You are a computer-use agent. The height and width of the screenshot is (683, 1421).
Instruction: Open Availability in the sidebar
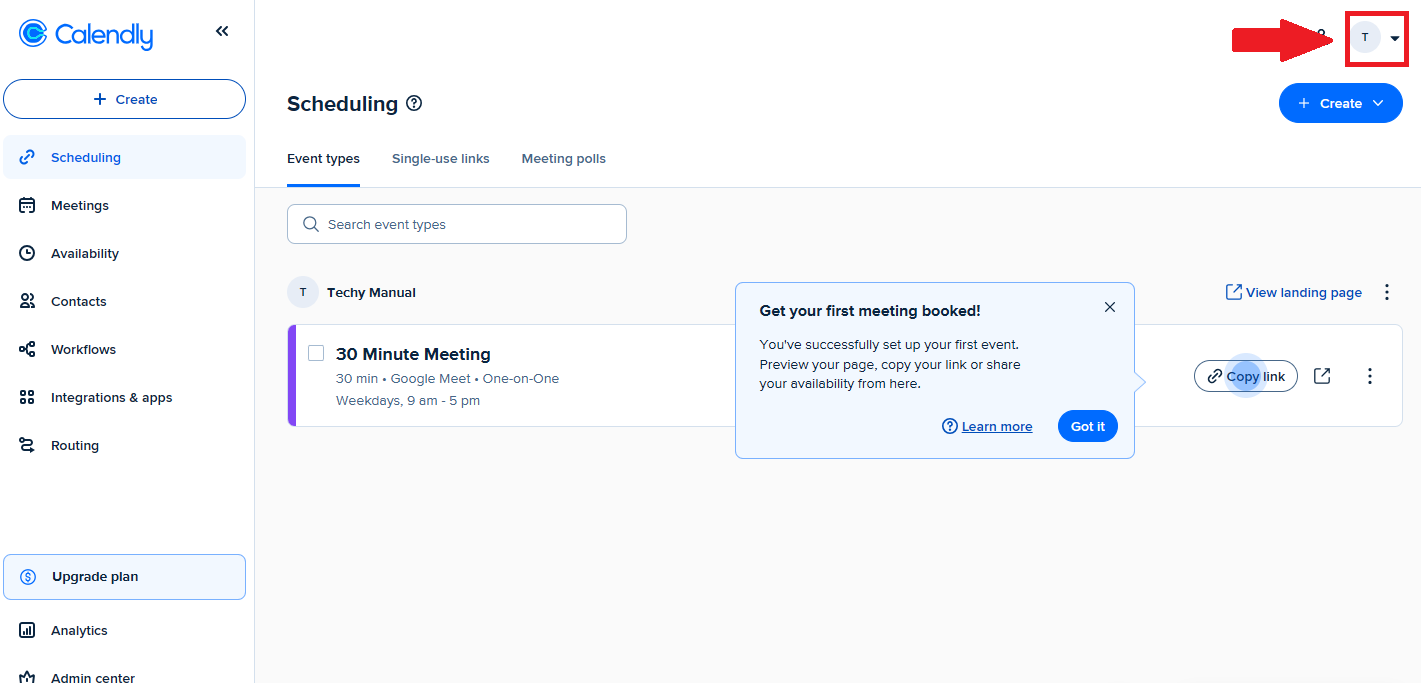coord(84,253)
